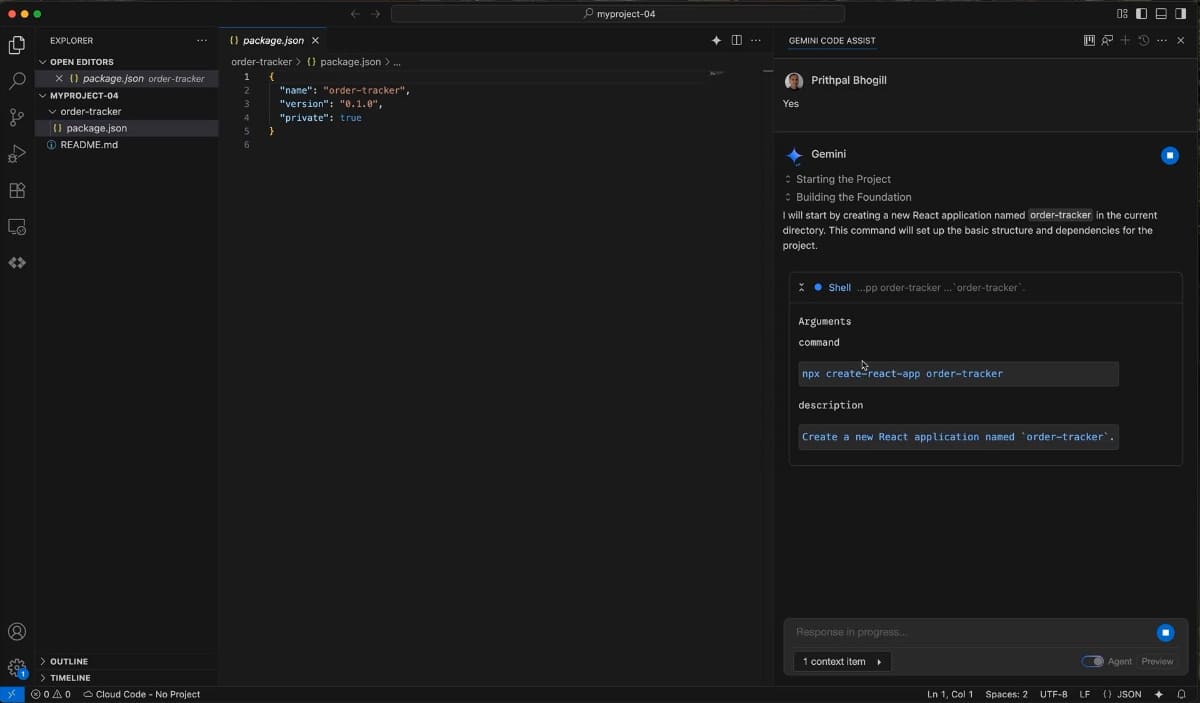The image size is (1200, 703).
Task: Open the Source Control view
Action: [x=17, y=117]
